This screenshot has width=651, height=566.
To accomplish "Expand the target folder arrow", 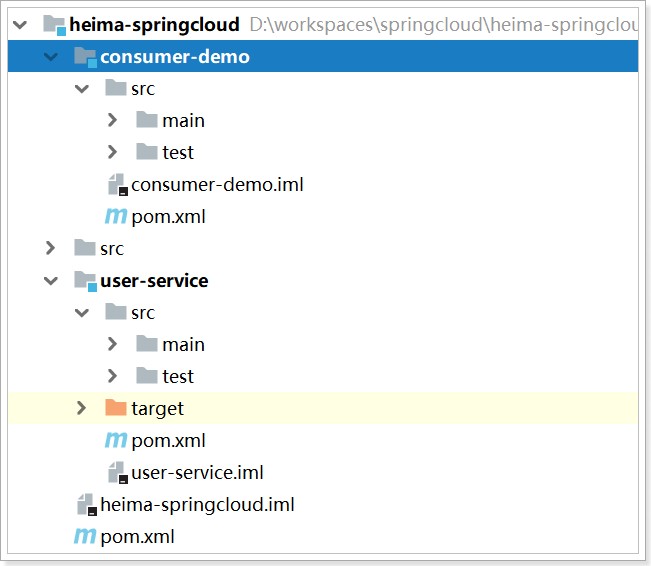I will click(x=82, y=408).
